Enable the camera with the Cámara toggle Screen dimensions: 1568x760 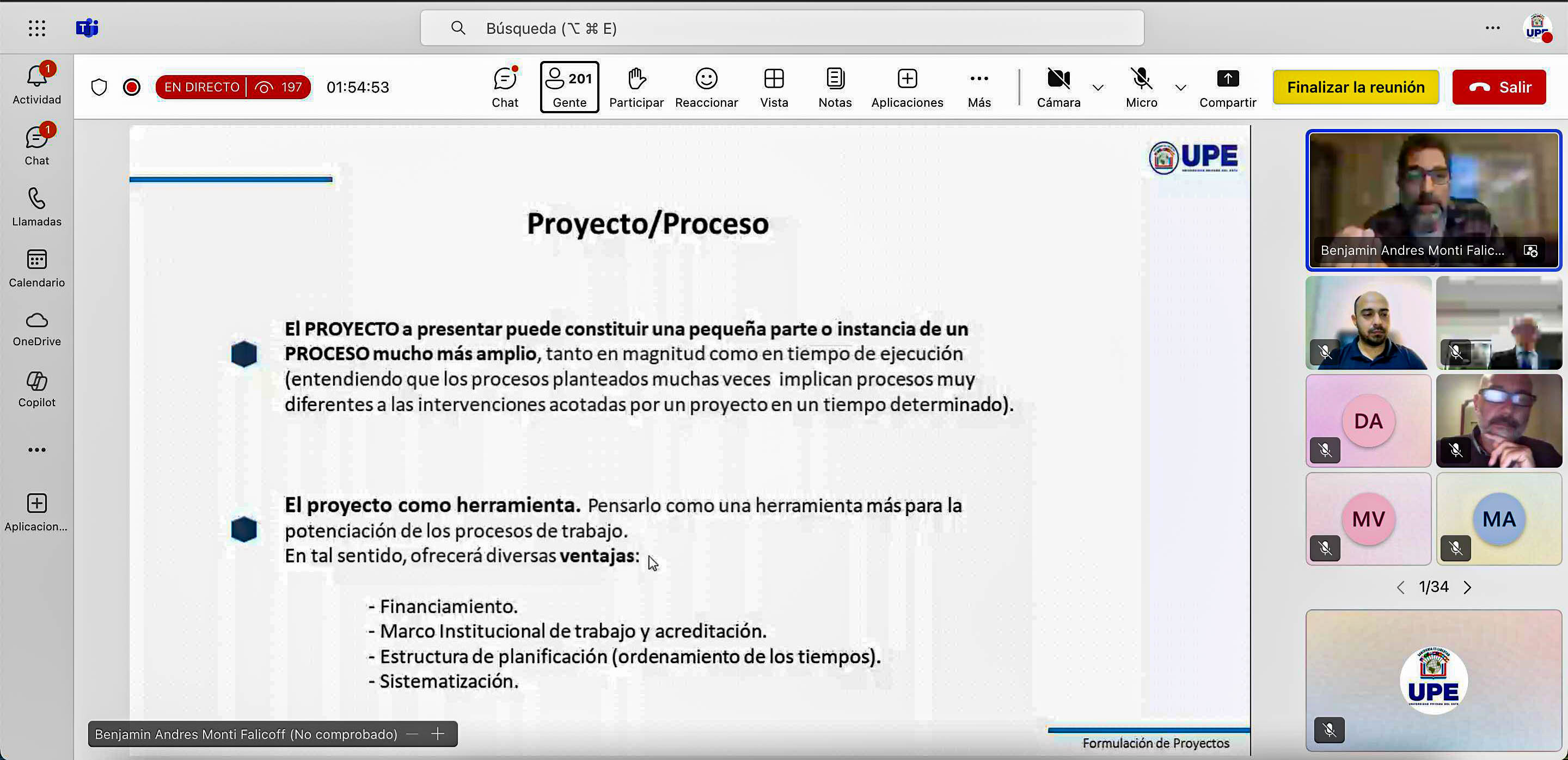(1058, 87)
